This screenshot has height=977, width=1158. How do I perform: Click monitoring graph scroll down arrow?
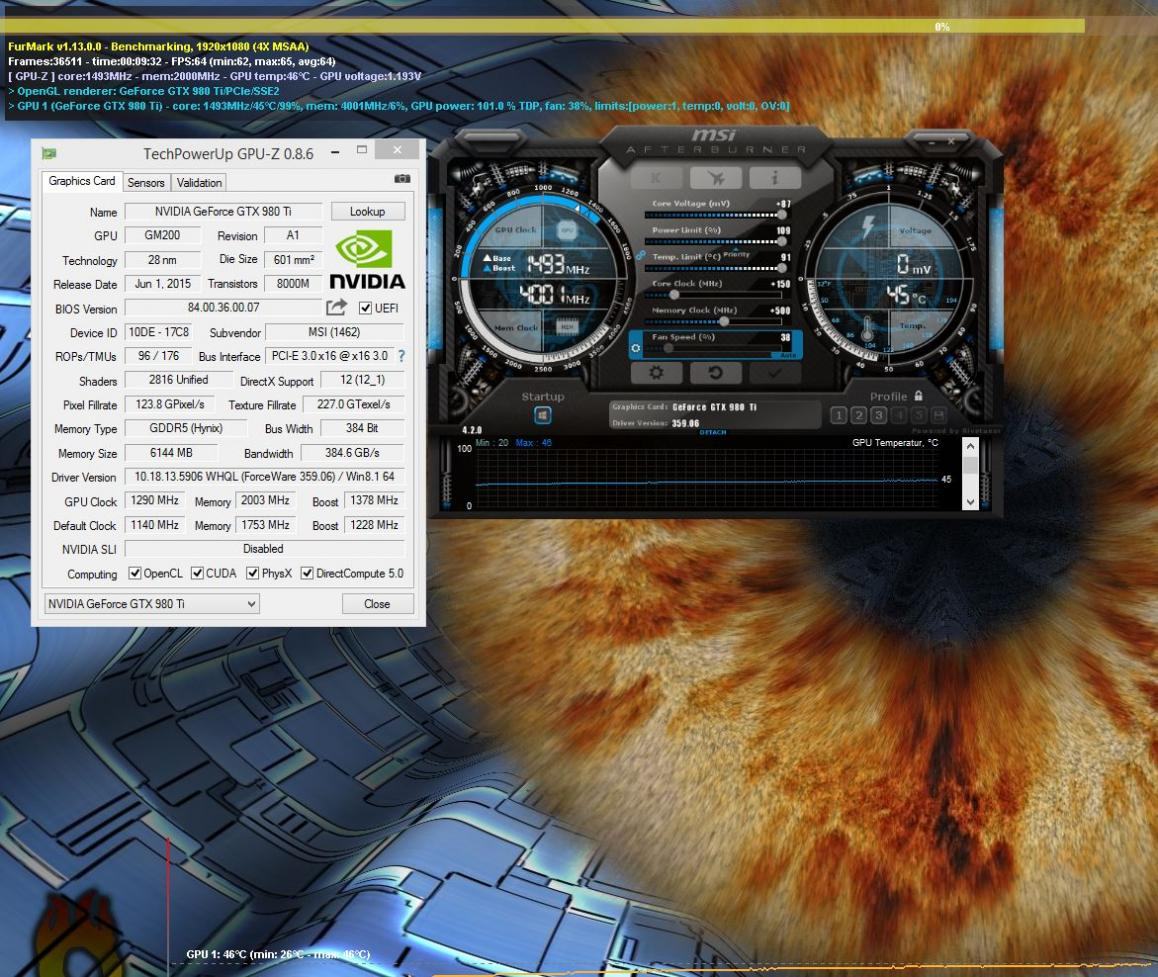click(x=970, y=501)
